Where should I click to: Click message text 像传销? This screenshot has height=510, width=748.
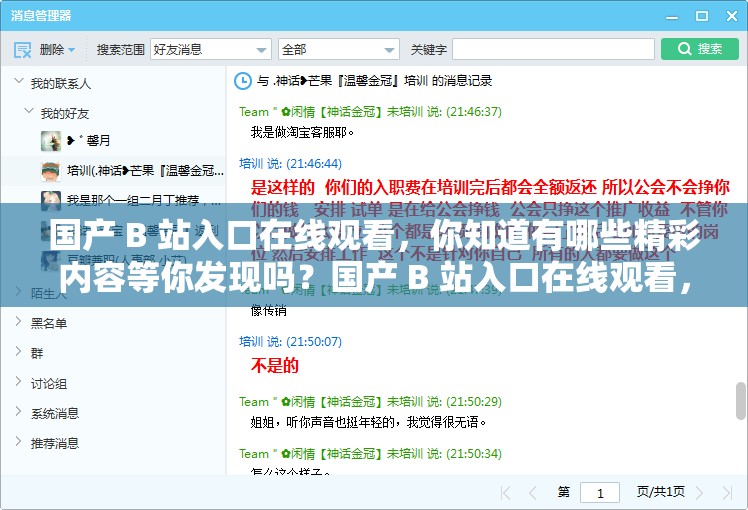[269, 311]
